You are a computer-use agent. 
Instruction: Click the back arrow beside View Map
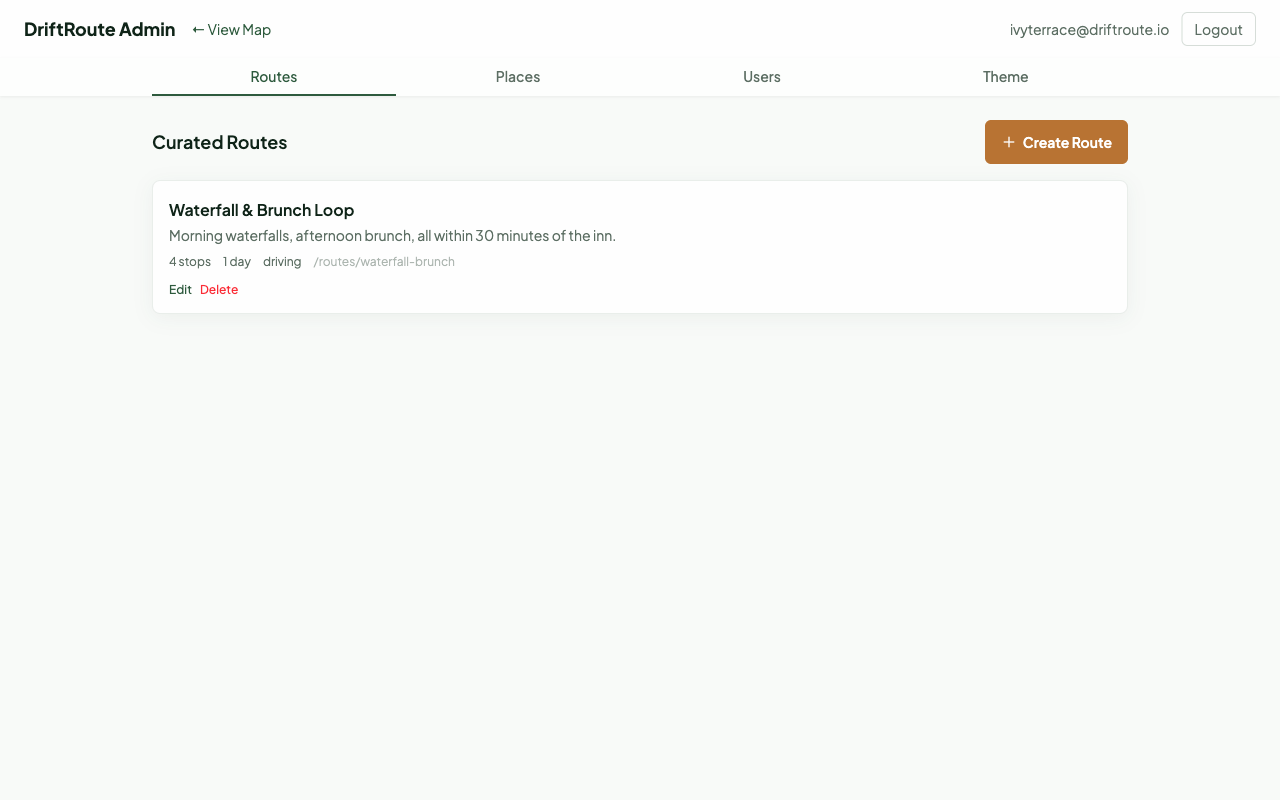pyautogui.click(x=198, y=29)
